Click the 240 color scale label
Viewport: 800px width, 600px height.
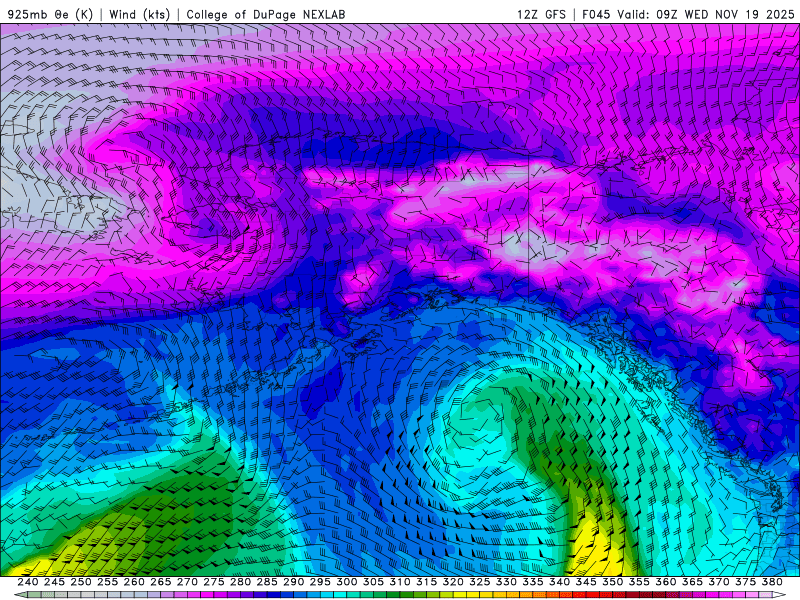28,582
